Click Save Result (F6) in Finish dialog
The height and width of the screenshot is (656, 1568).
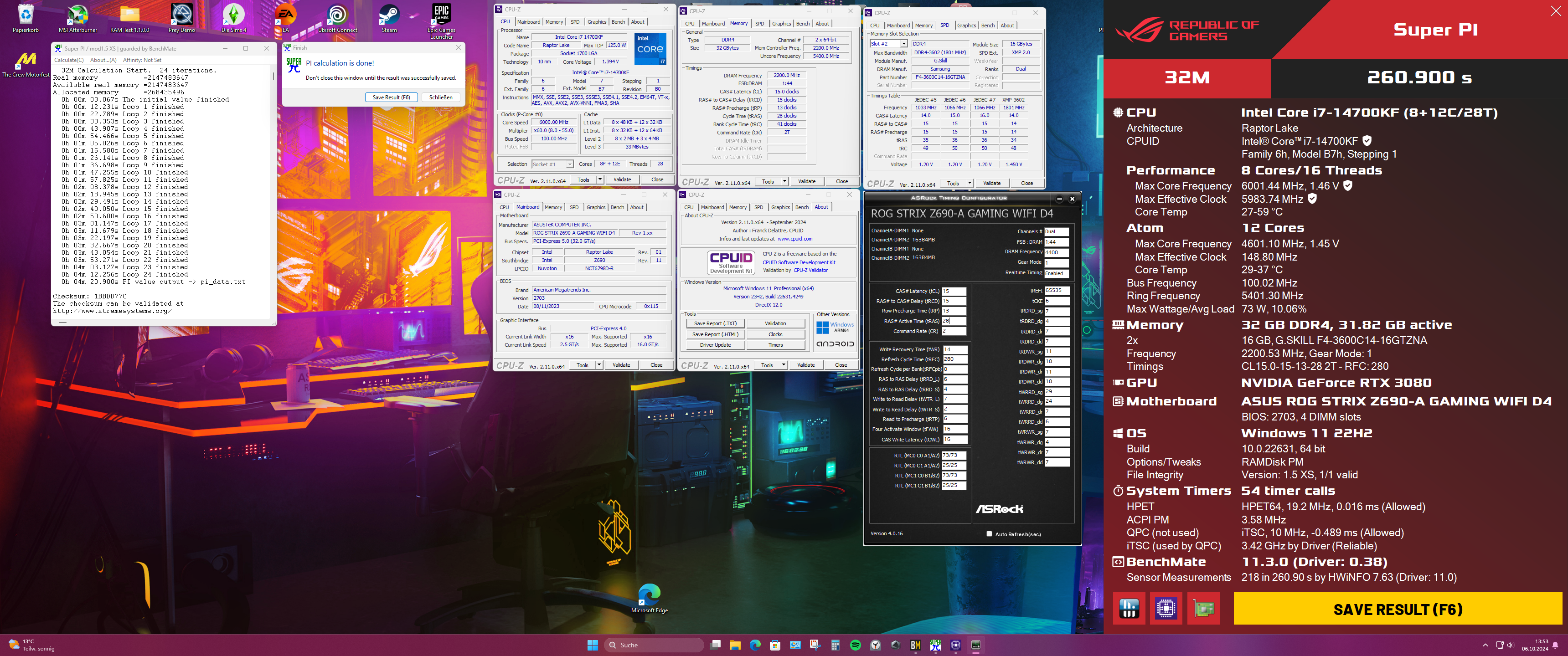[391, 97]
